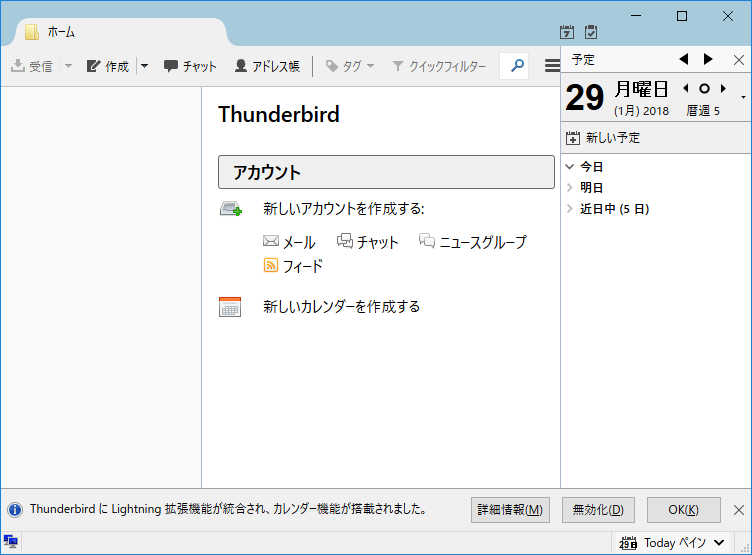Click the 詳細情報(M) button
Image resolution: width=752 pixels, height=555 pixels.
pyautogui.click(x=510, y=509)
